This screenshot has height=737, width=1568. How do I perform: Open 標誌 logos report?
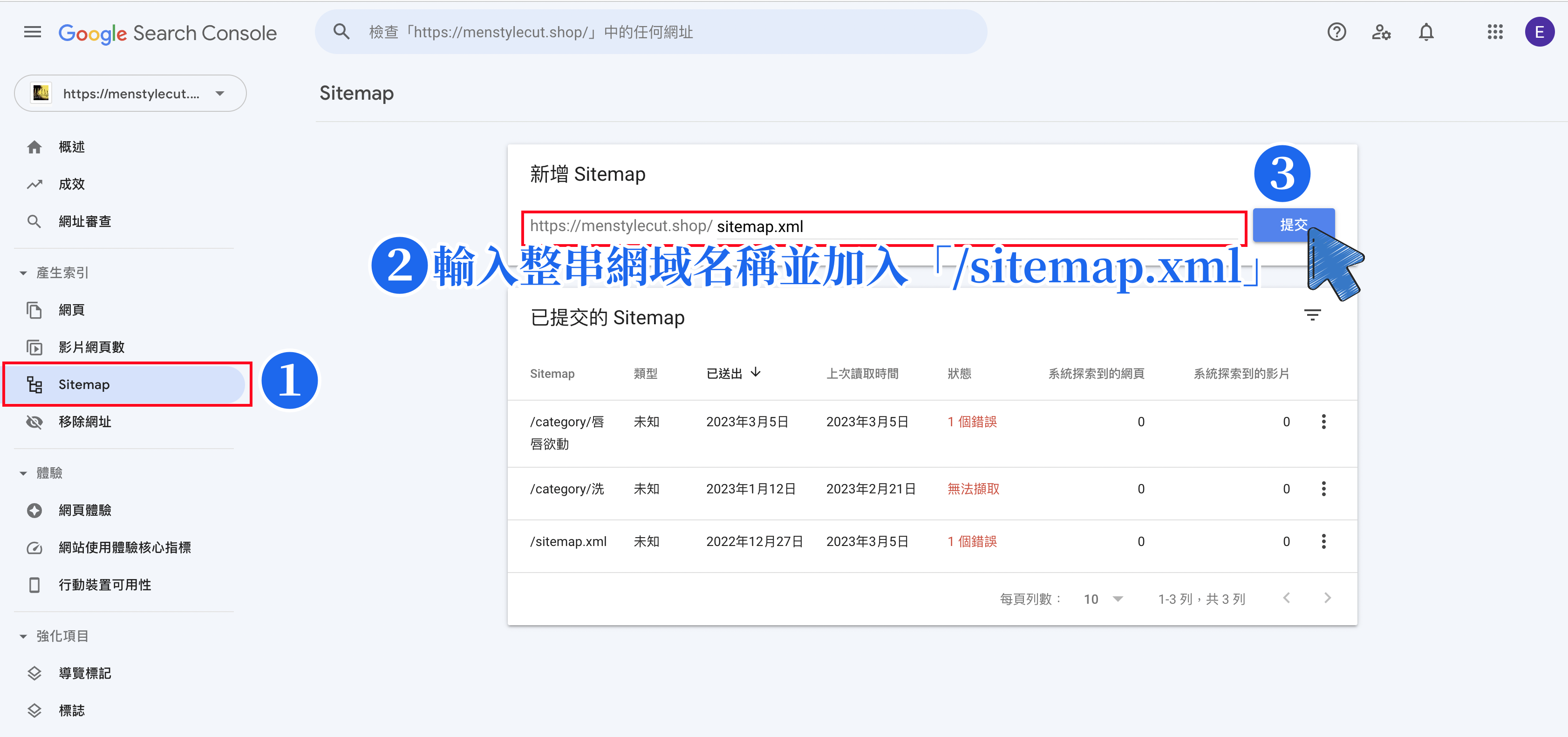point(71,711)
